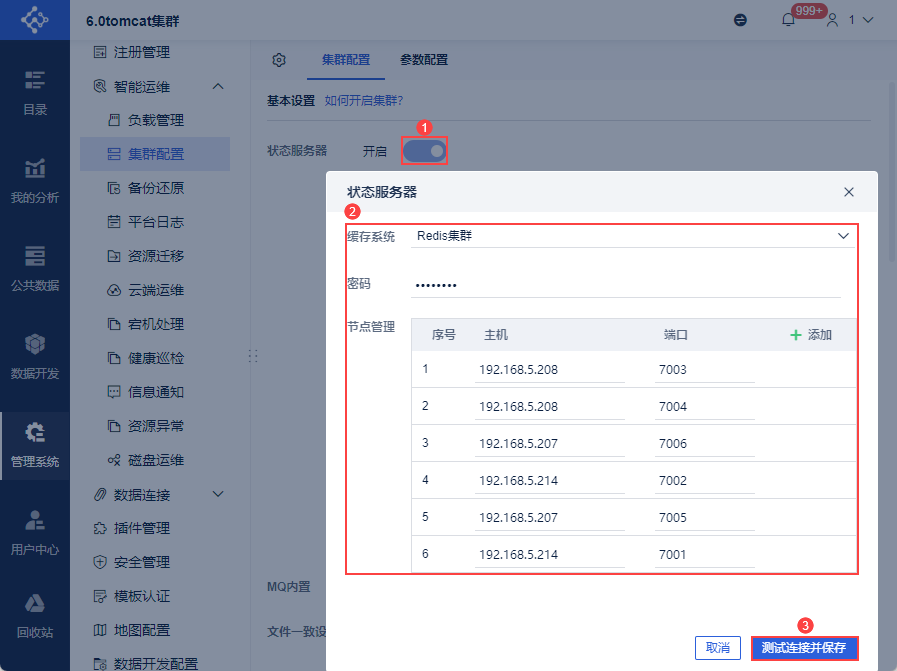Open 磁盘运维 in the side menu
This screenshot has height=671, width=897.
(x=146, y=460)
